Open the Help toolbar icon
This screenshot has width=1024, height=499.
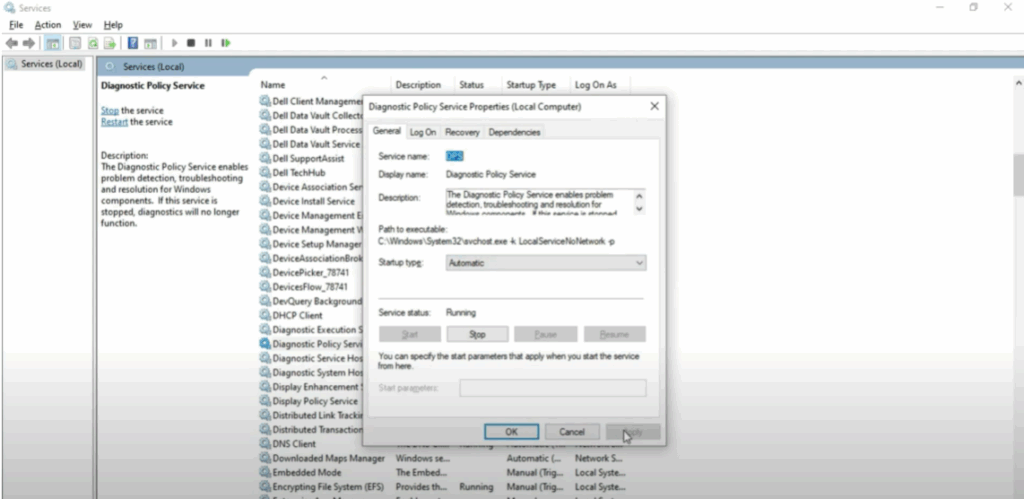pyautogui.click(x=133, y=43)
